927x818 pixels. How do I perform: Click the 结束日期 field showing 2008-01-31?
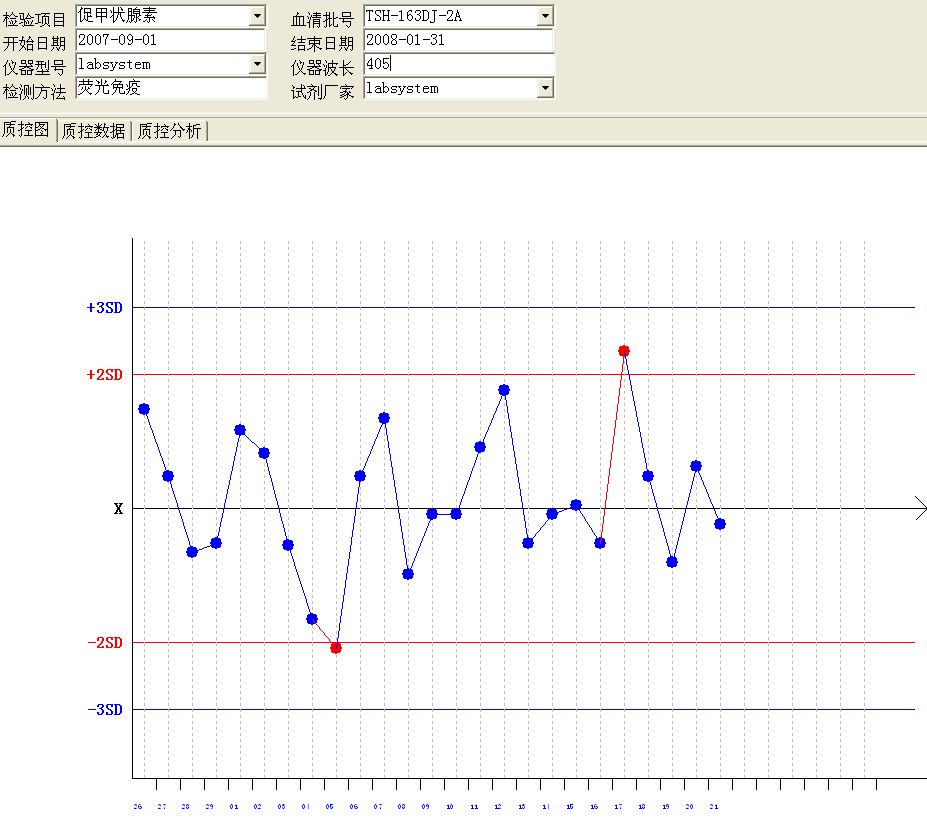coord(457,40)
